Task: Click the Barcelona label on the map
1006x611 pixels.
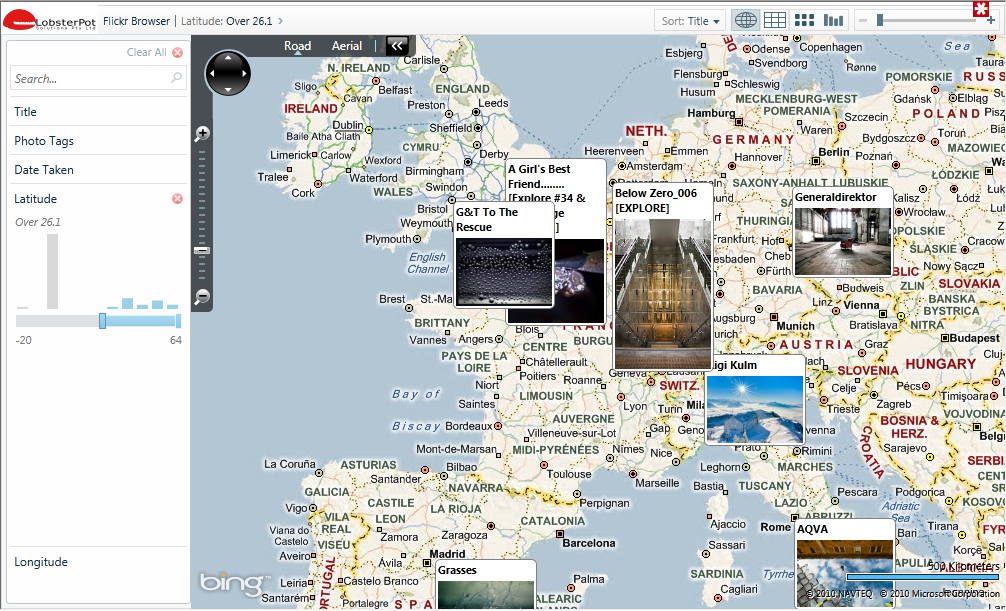Action: tap(589, 543)
